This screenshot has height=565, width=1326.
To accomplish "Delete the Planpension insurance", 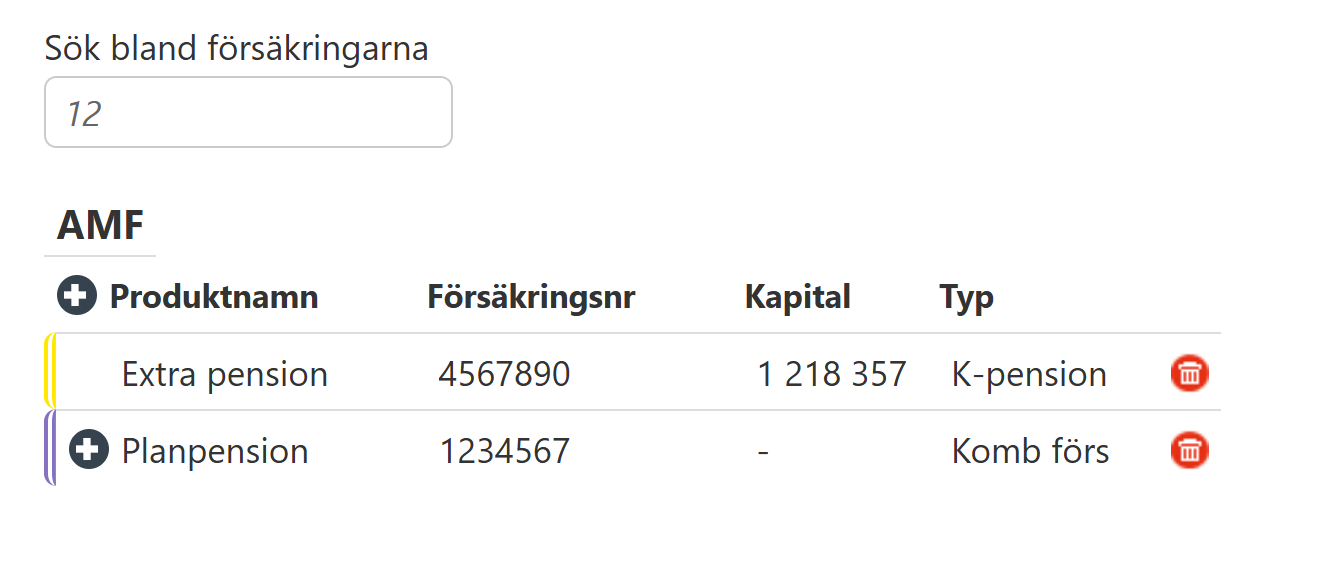I will click(x=1189, y=450).
